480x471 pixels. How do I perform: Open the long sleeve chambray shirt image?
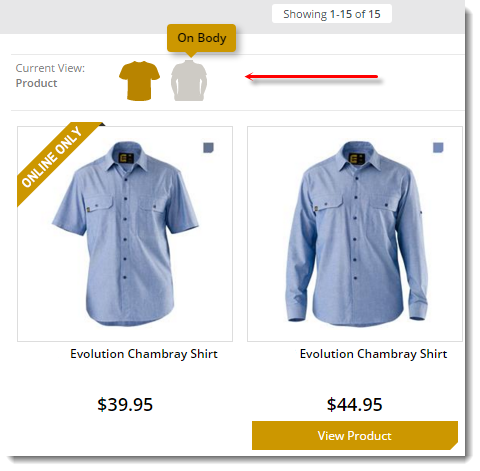355,234
